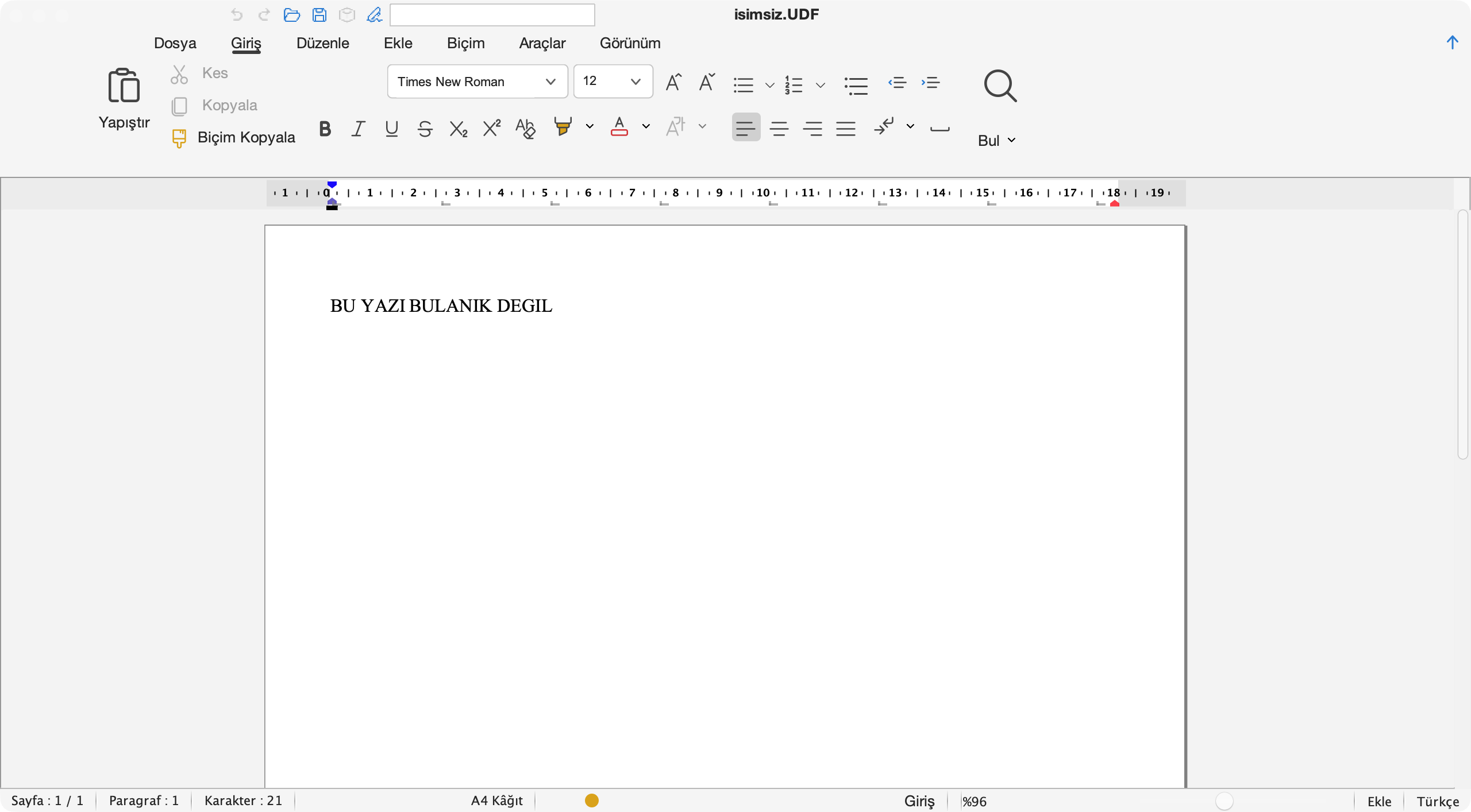Toggle underline formatting
This screenshot has height=812, width=1471.
point(392,129)
